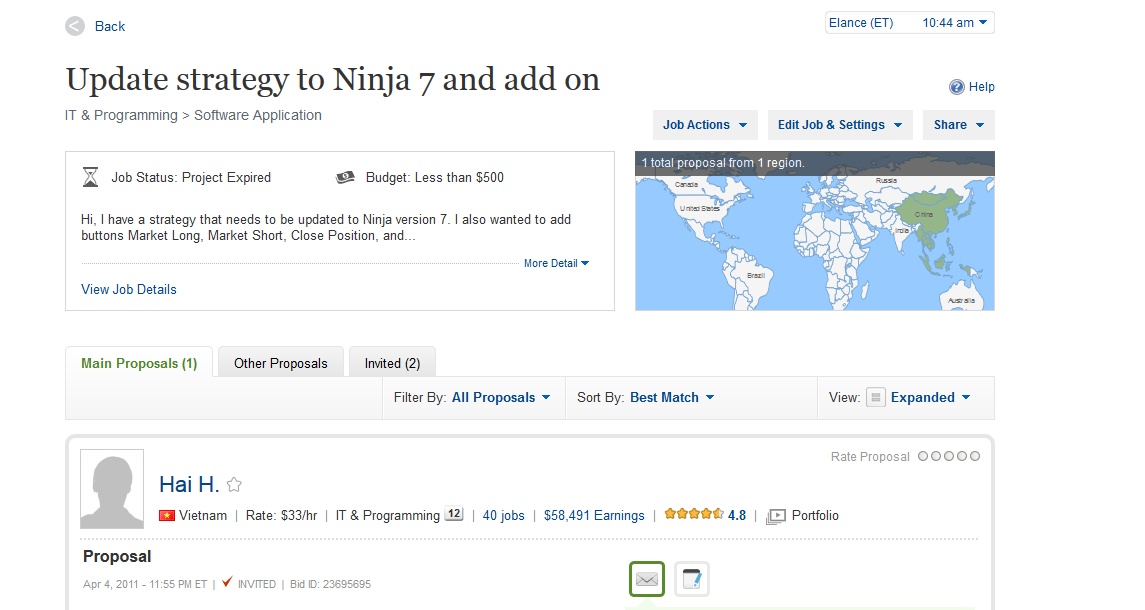Screen dimensions: 1145x610
Task: Open the View Job Details link
Action: click(129, 289)
